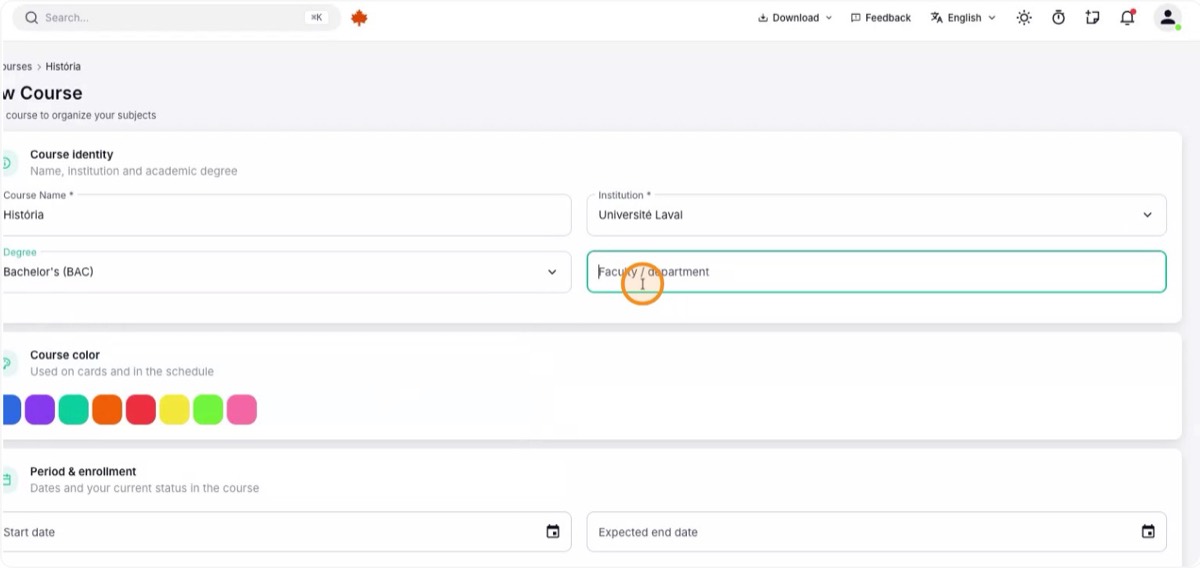Click the maple leaf icon beside search
This screenshot has height=568, width=1200.
point(360,18)
